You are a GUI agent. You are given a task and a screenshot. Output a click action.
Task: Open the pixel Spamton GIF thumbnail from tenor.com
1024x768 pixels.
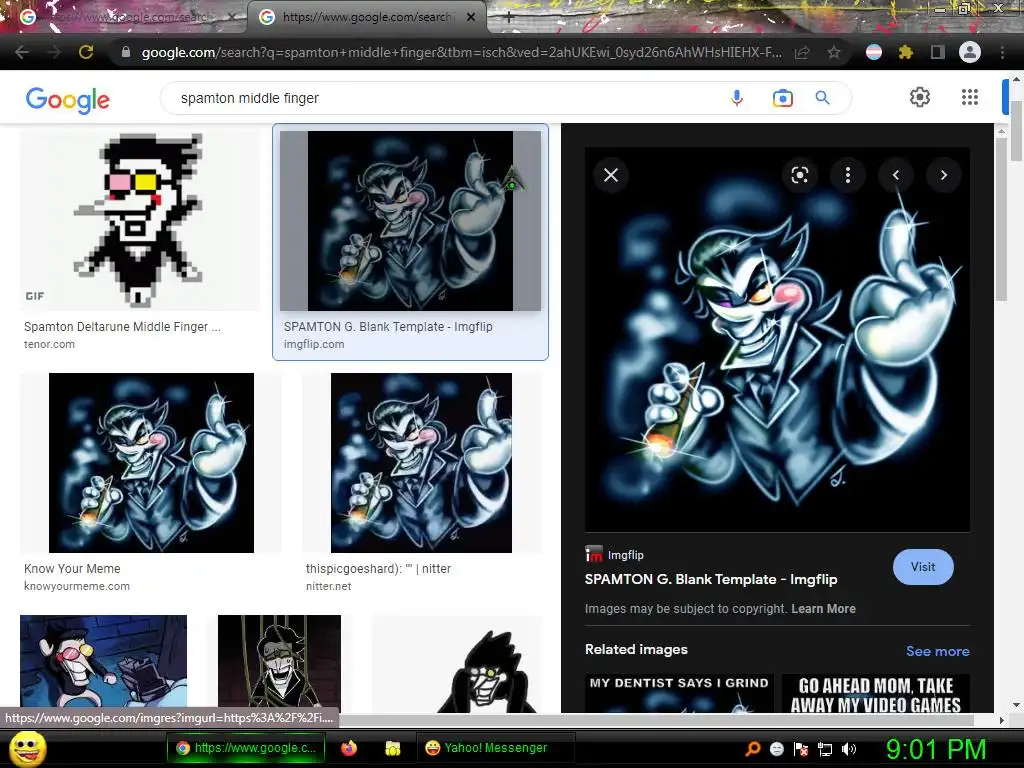pos(139,220)
